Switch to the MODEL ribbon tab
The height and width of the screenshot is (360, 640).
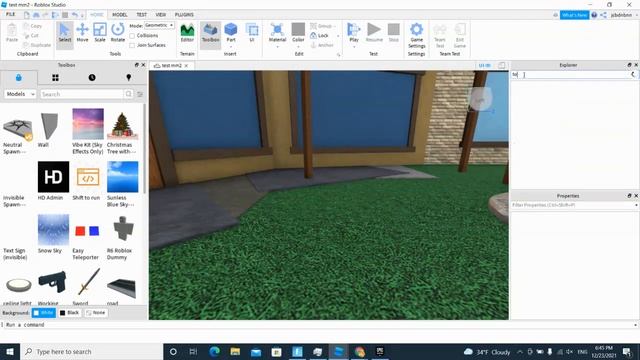(x=120, y=15)
